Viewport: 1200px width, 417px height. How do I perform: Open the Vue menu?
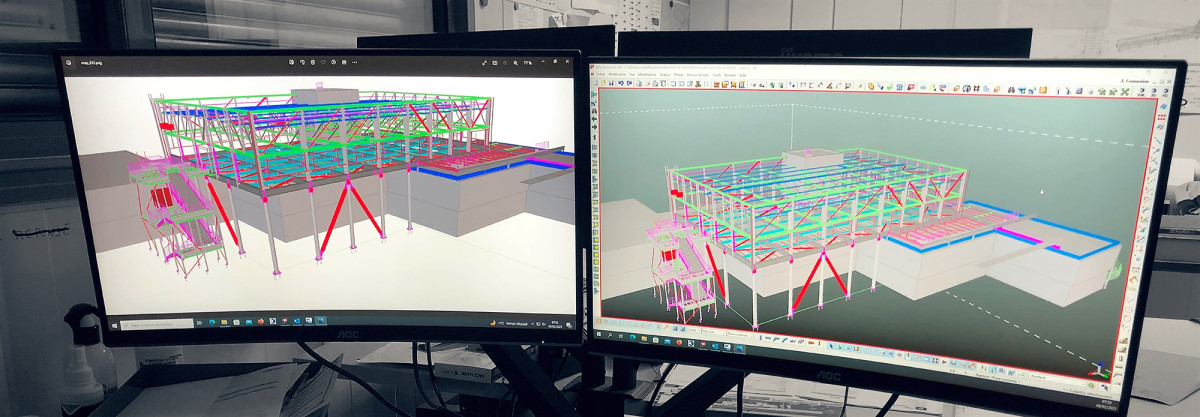coord(632,74)
